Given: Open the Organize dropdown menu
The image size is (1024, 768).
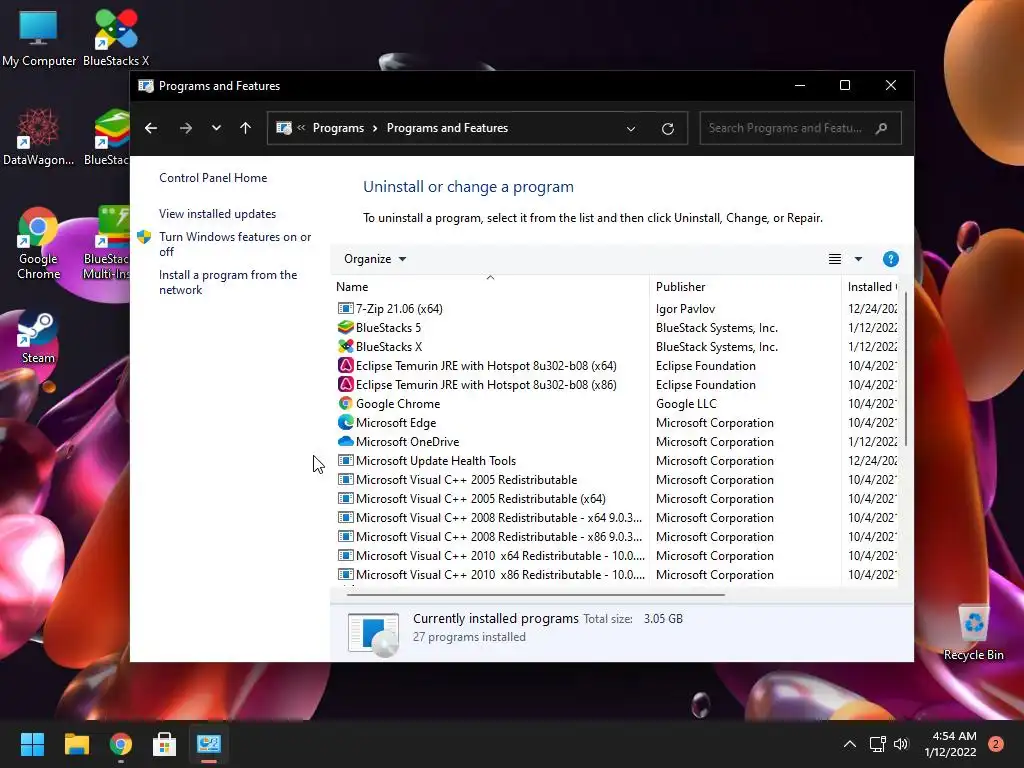Looking at the screenshot, I should (375, 259).
